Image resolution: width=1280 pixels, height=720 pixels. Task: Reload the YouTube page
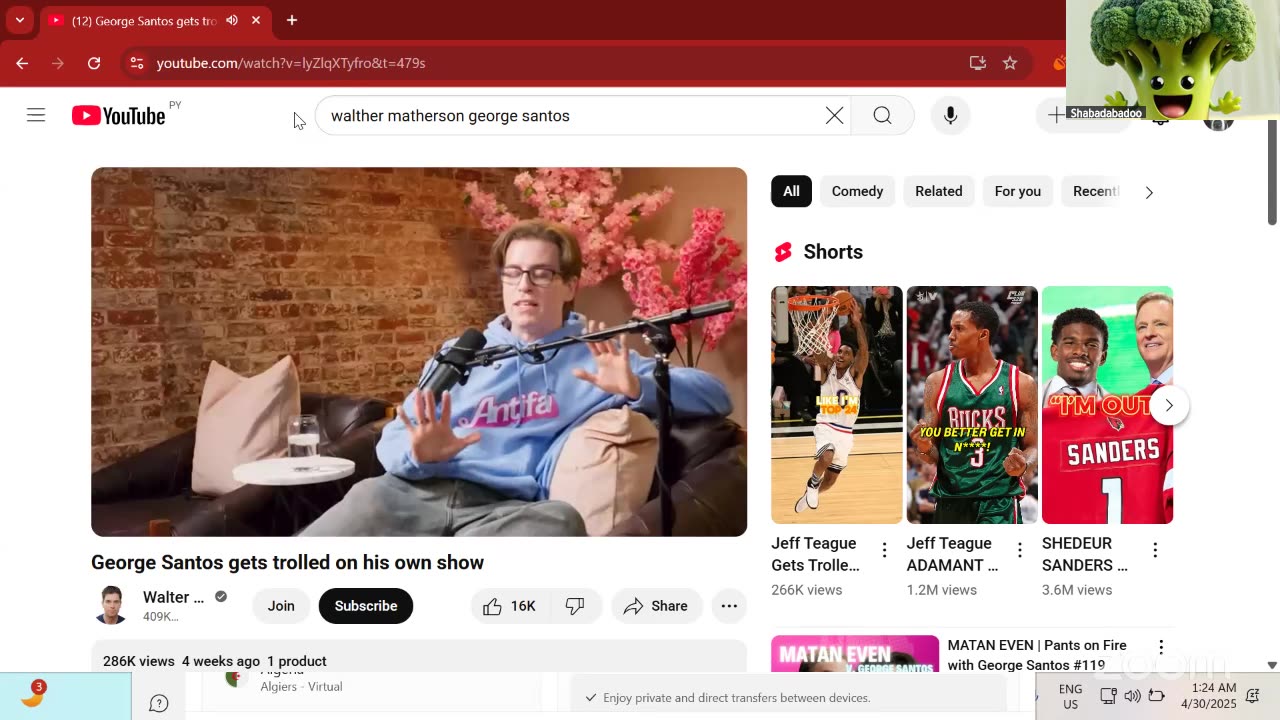tap(94, 63)
